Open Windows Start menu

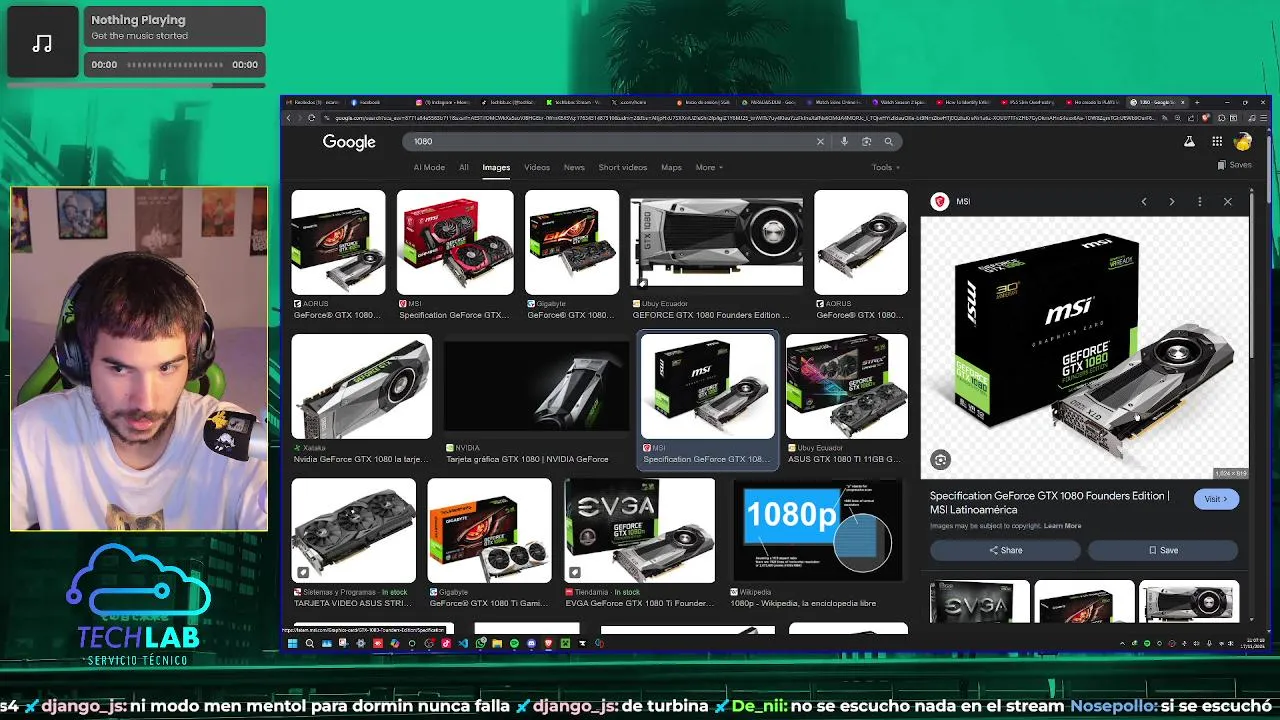tap(292, 644)
